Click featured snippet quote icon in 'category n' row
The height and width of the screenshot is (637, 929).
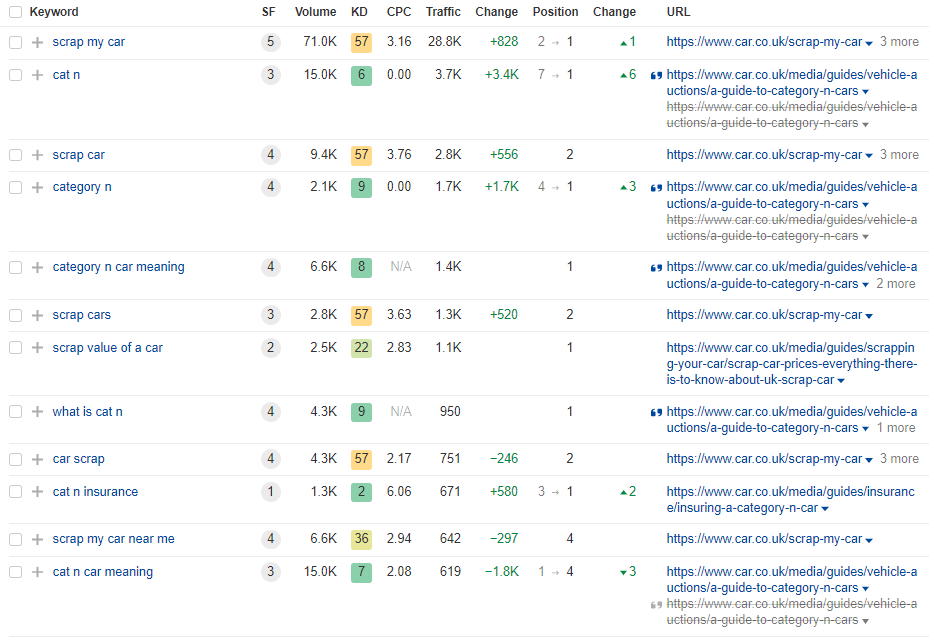click(x=656, y=188)
